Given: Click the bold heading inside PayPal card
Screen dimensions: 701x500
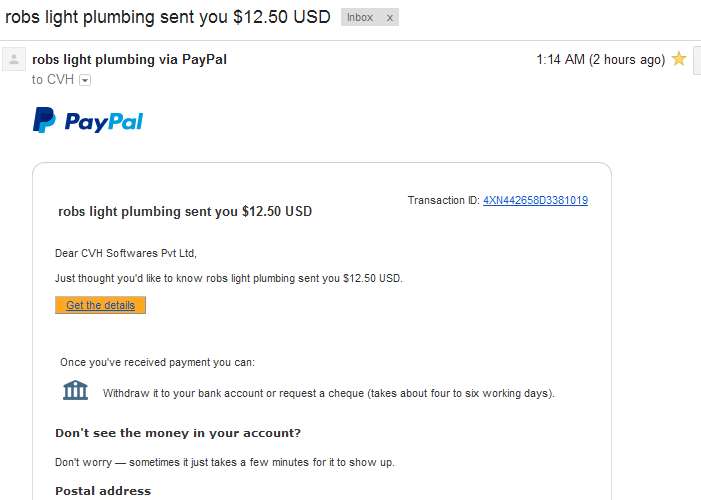Looking at the screenshot, I should pos(185,211).
